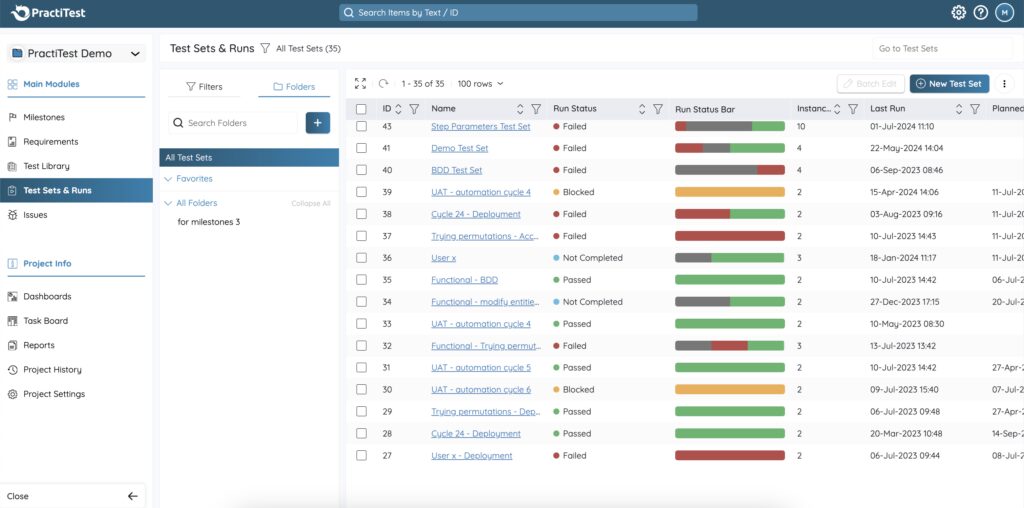
Task: Open the PractiTest Demo project dropdown
Action: pos(76,53)
